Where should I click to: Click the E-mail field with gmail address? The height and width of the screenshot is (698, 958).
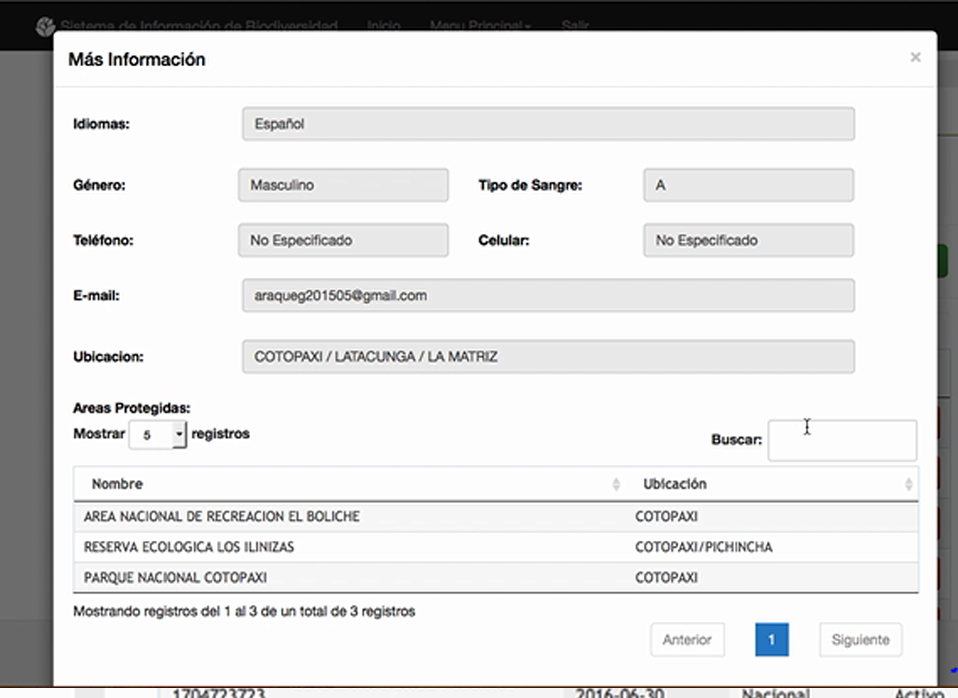coord(547,296)
